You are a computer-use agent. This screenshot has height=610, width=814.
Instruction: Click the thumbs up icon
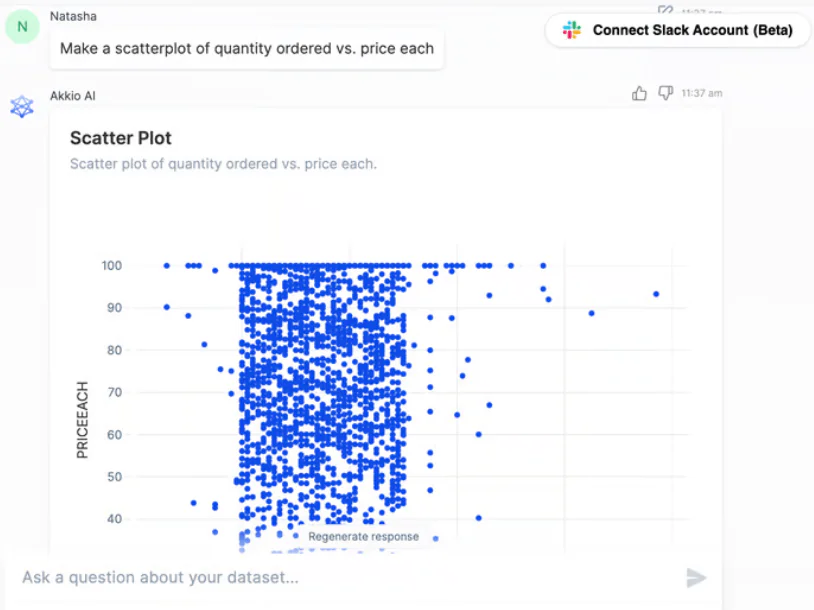[639, 93]
